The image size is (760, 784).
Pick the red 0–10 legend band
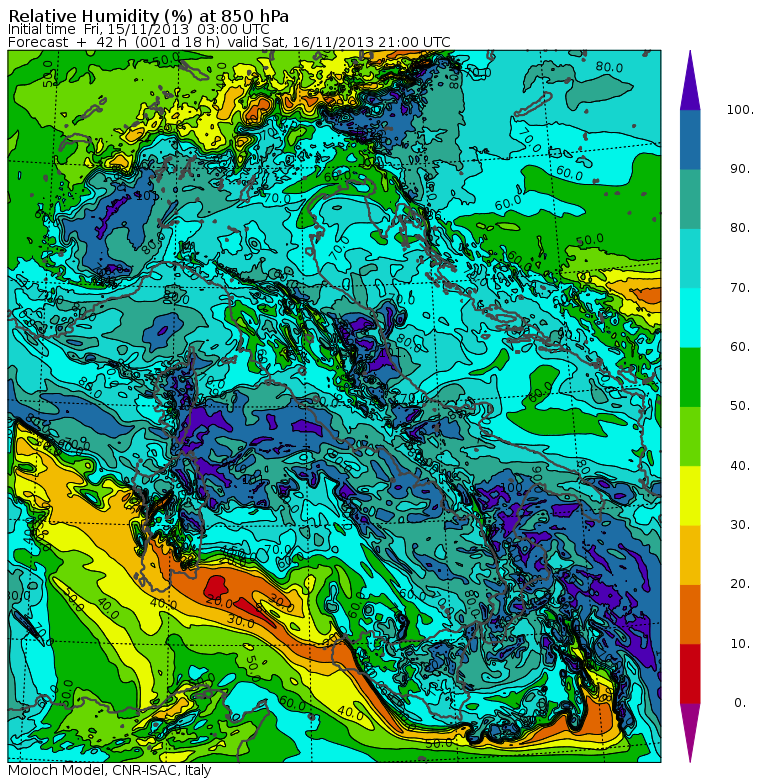point(690,674)
